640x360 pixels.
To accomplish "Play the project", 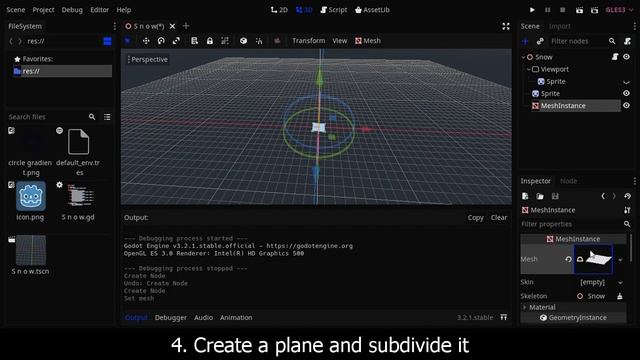I will click(x=532, y=10).
